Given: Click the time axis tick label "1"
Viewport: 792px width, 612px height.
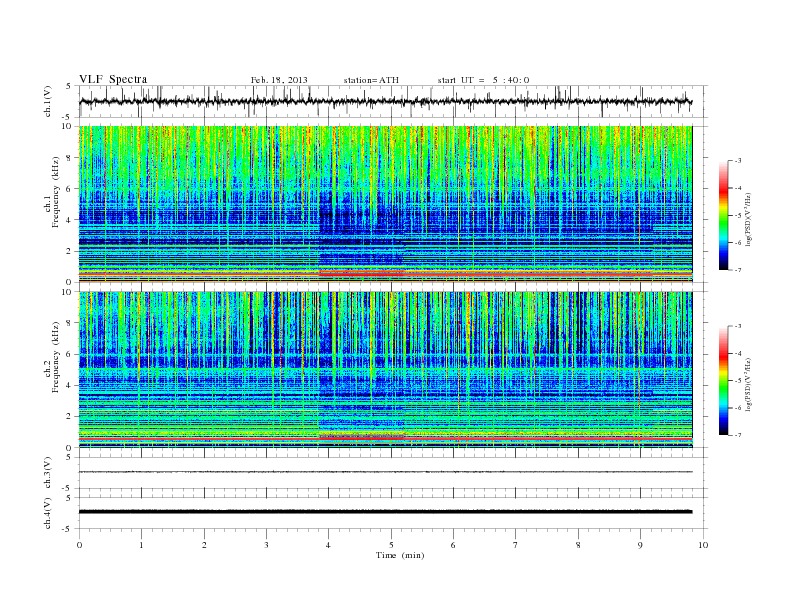Looking at the screenshot, I should (x=141, y=545).
